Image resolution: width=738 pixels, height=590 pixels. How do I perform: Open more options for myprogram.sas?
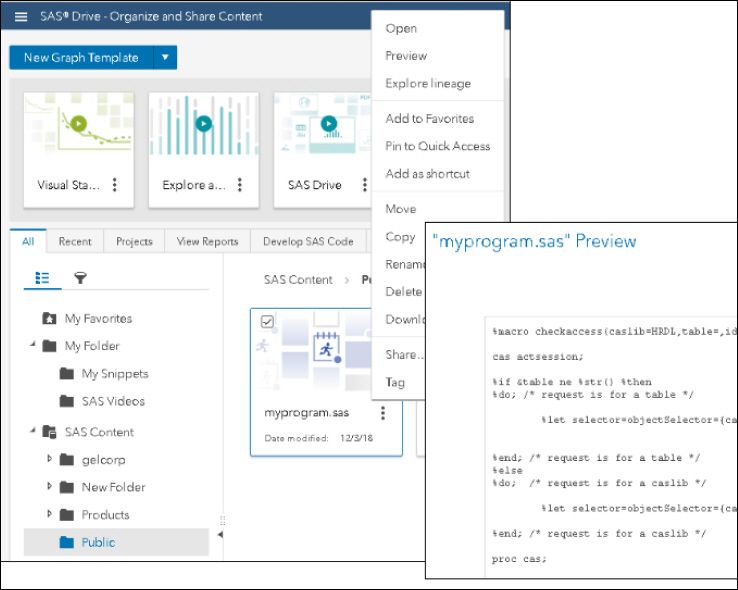(383, 413)
